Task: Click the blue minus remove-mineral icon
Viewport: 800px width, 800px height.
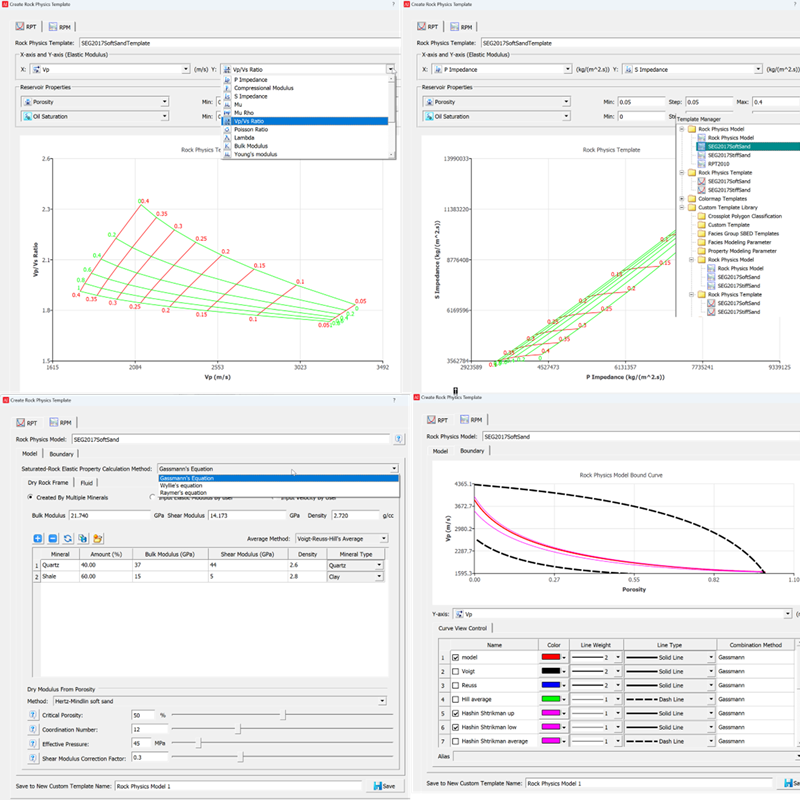Action: [53, 538]
